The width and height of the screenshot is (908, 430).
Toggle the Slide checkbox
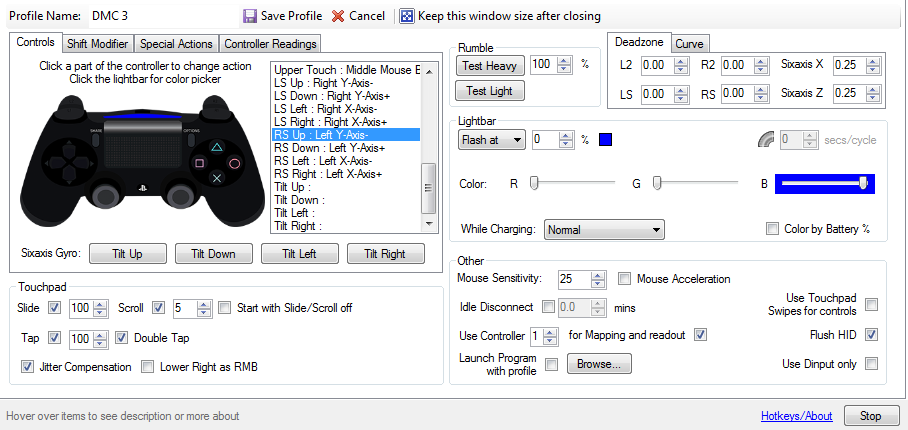click(x=54, y=308)
